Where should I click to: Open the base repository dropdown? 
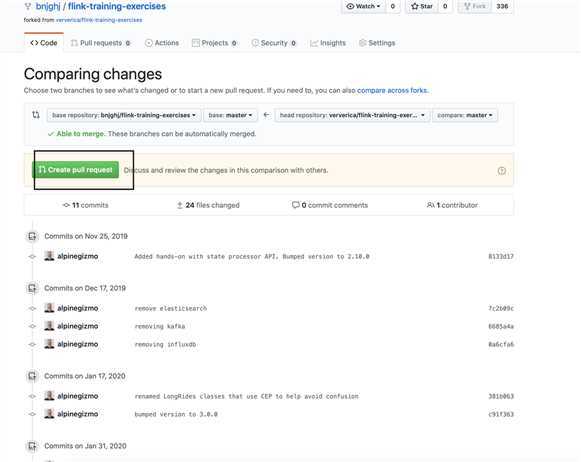[124, 115]
